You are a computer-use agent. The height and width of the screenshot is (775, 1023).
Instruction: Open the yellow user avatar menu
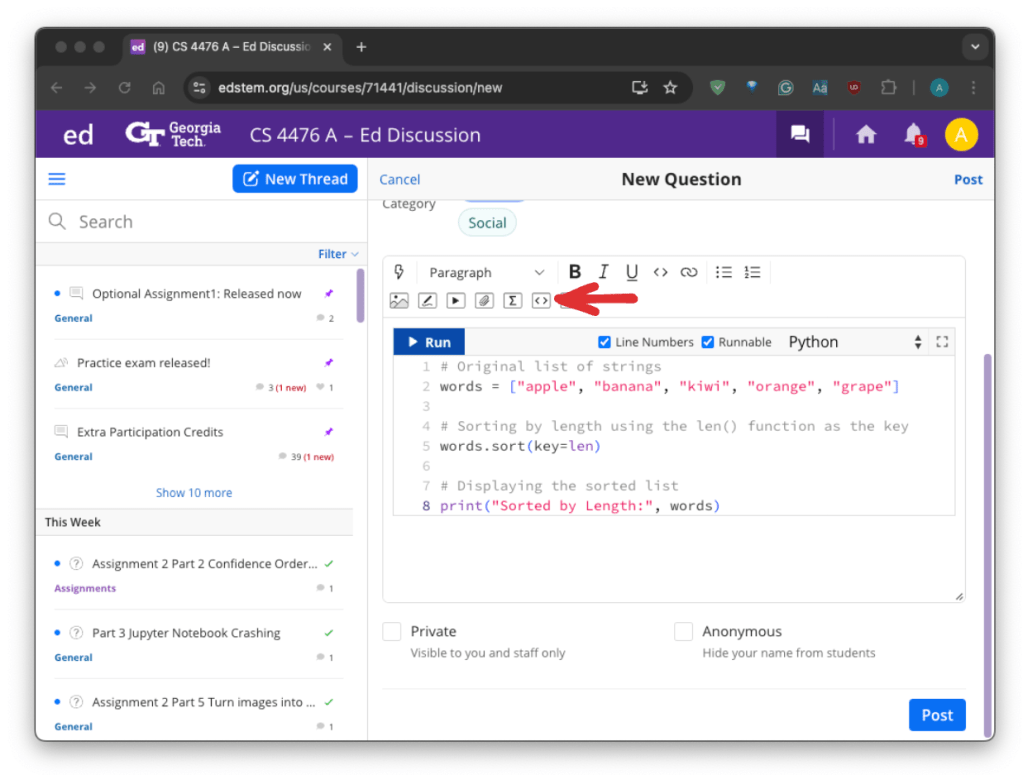pyautogui.click(x=961, y=134)
